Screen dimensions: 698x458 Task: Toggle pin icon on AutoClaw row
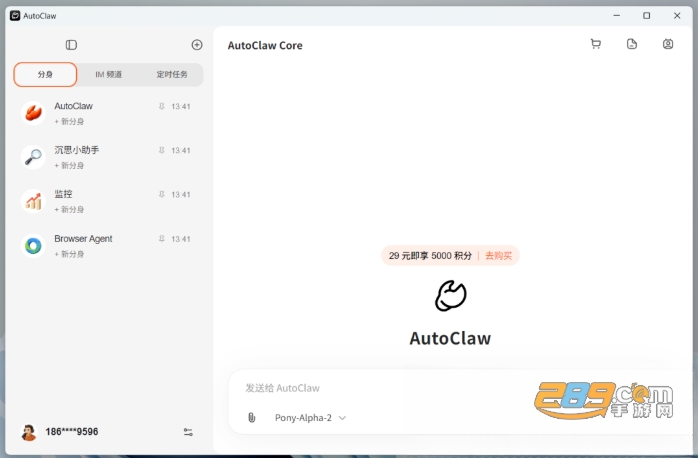(x=162, y=106)
